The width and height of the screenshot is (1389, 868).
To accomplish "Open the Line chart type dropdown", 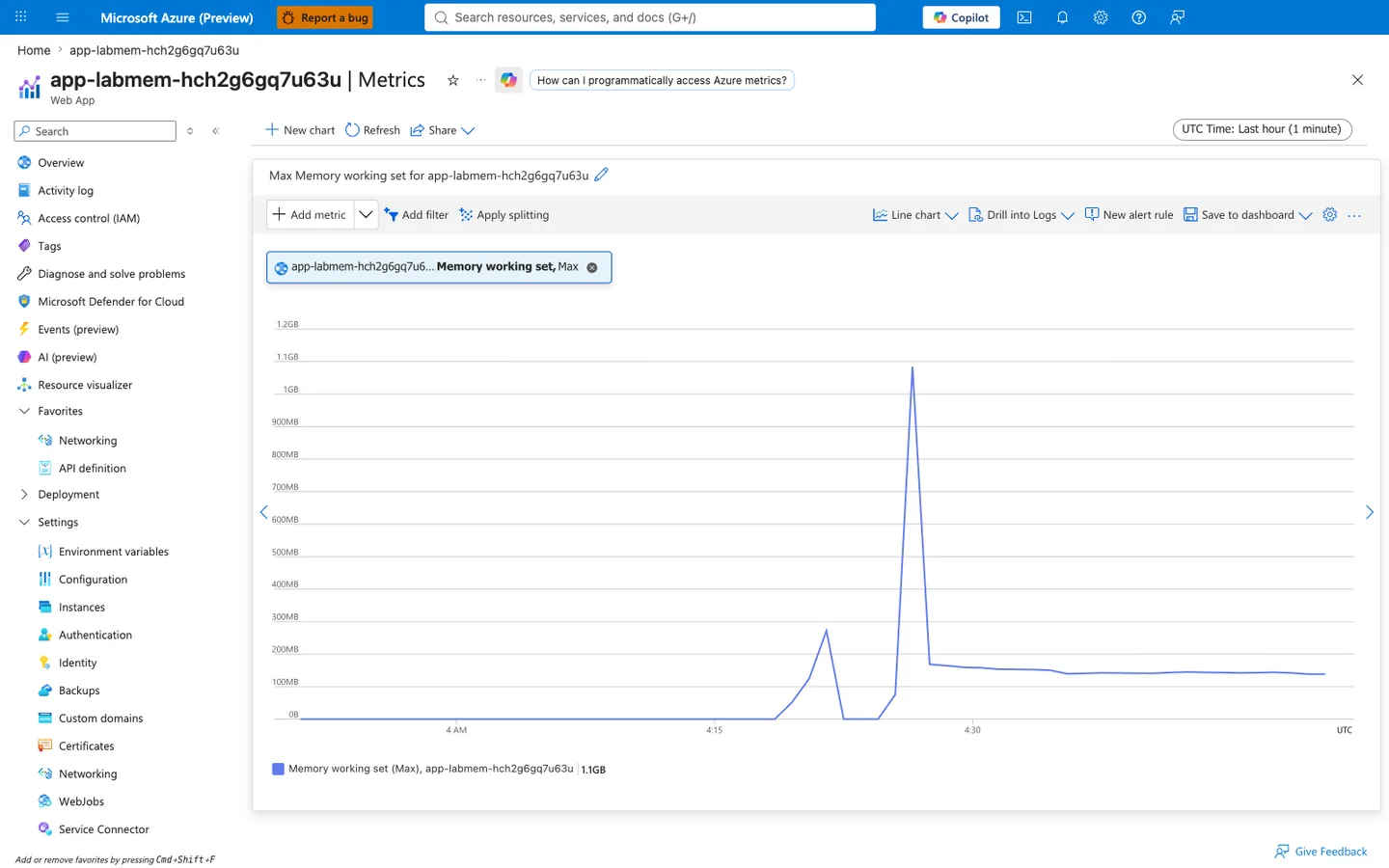I will 915,215.
